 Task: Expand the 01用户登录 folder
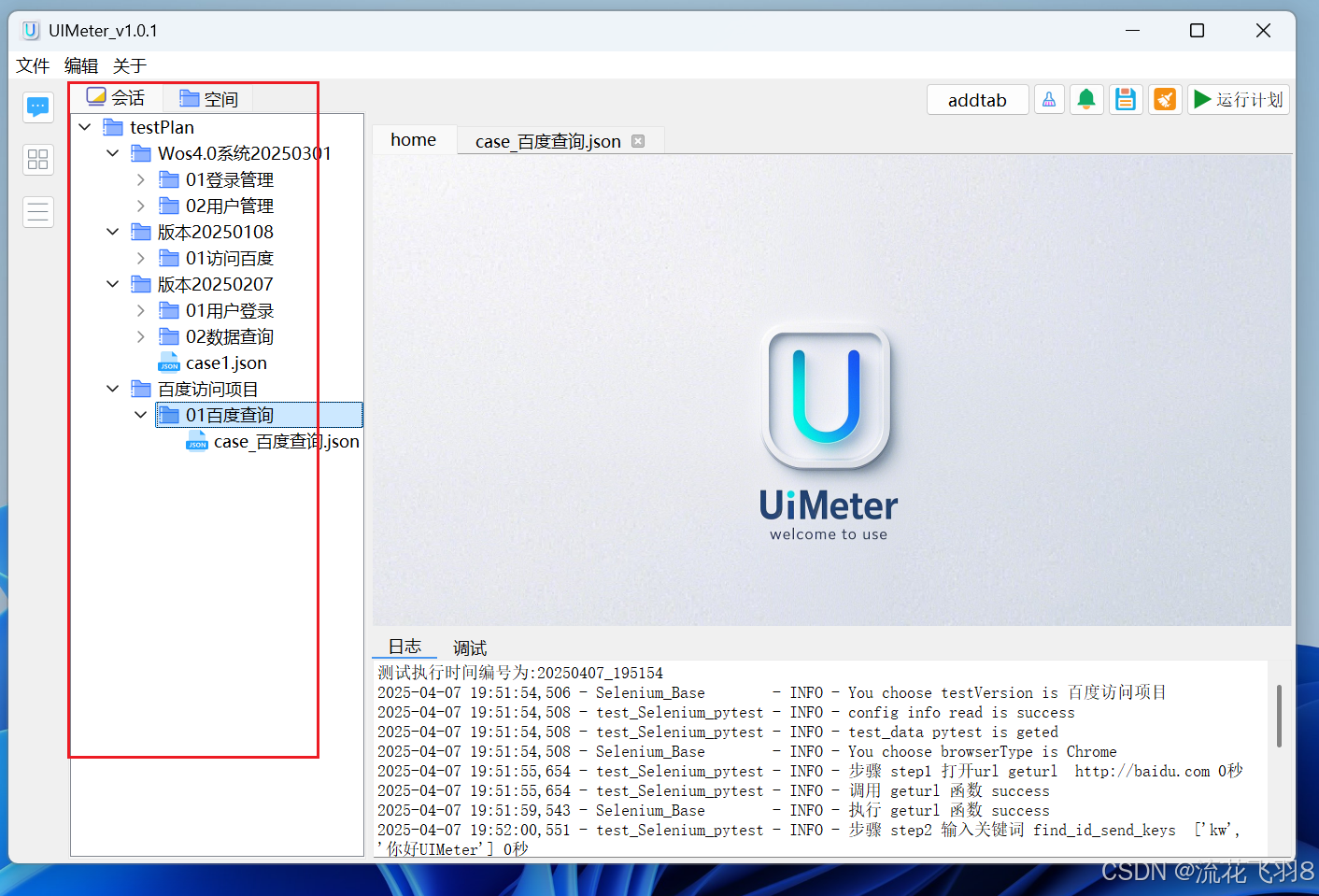coord(141,310)
